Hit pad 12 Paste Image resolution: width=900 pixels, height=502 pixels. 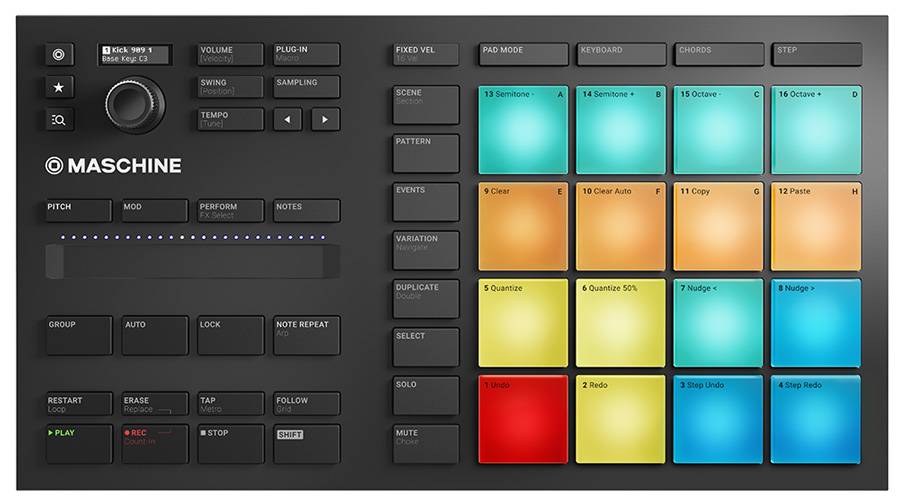pyautogui.click(x=816, y=227)
